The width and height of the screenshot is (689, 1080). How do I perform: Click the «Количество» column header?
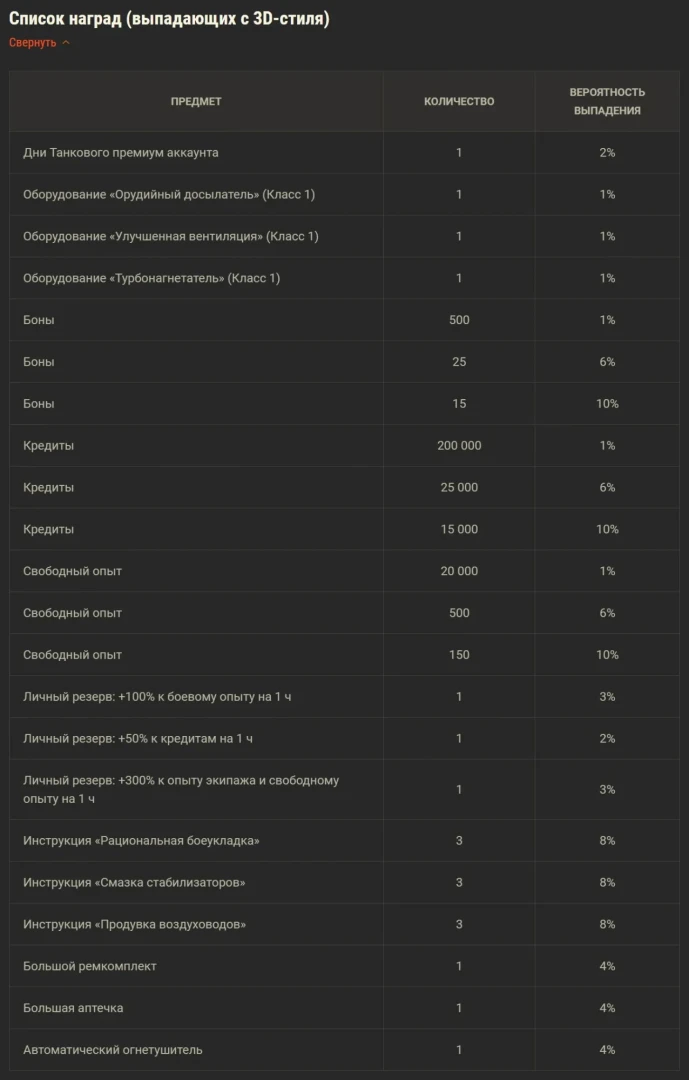click(x=459, y=101)
